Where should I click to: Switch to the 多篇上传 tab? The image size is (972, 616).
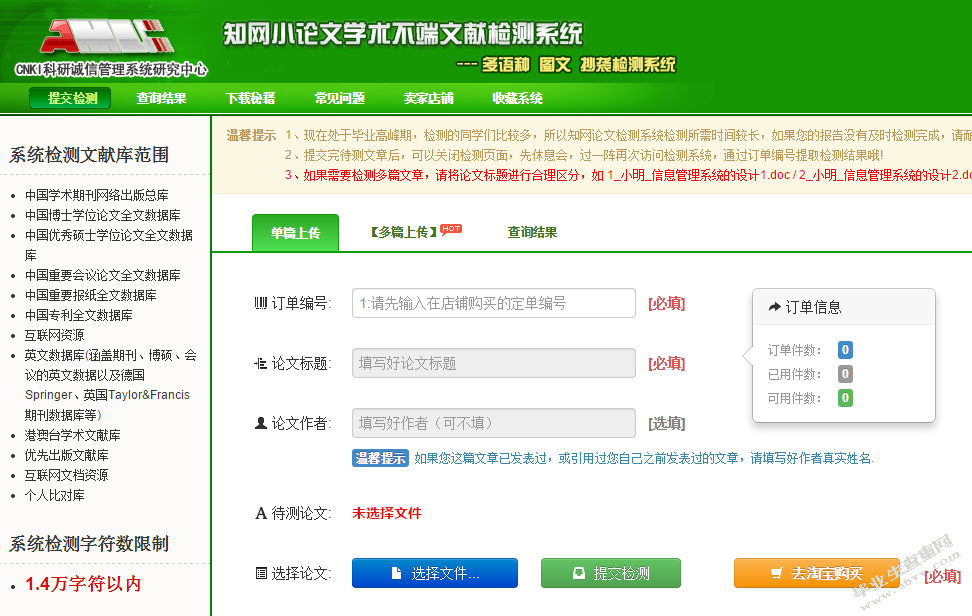coord(404,232)
